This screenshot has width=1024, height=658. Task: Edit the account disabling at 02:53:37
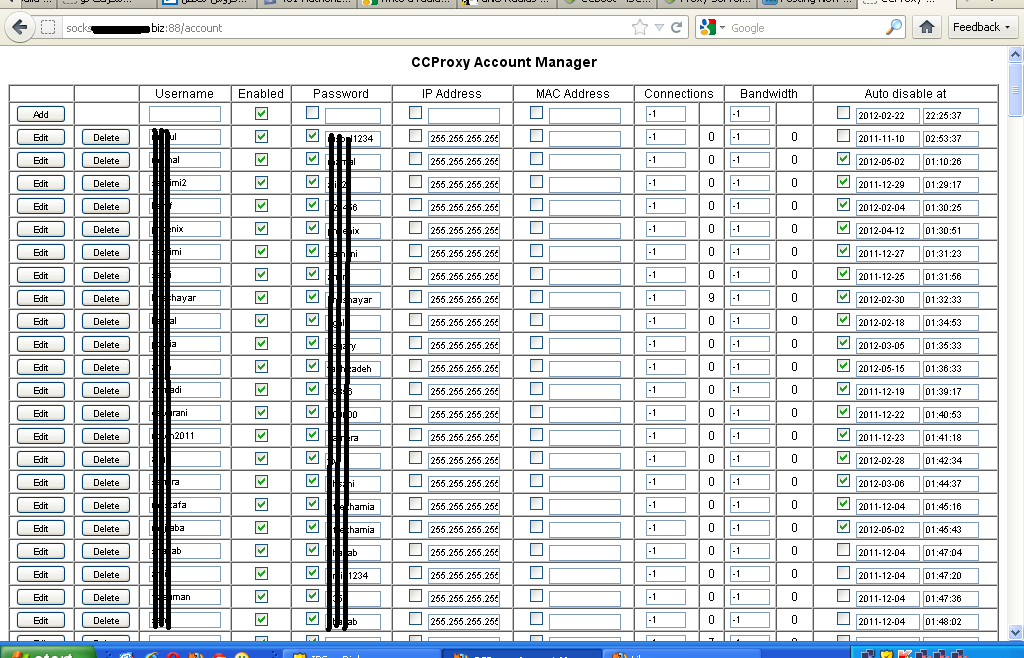pos(40,138)
